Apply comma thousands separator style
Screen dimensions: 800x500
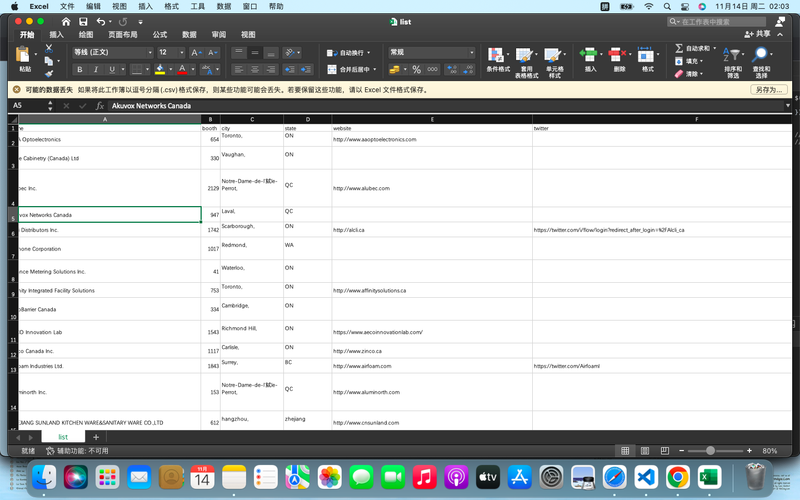pyautogui.click(x=432, y=69)
